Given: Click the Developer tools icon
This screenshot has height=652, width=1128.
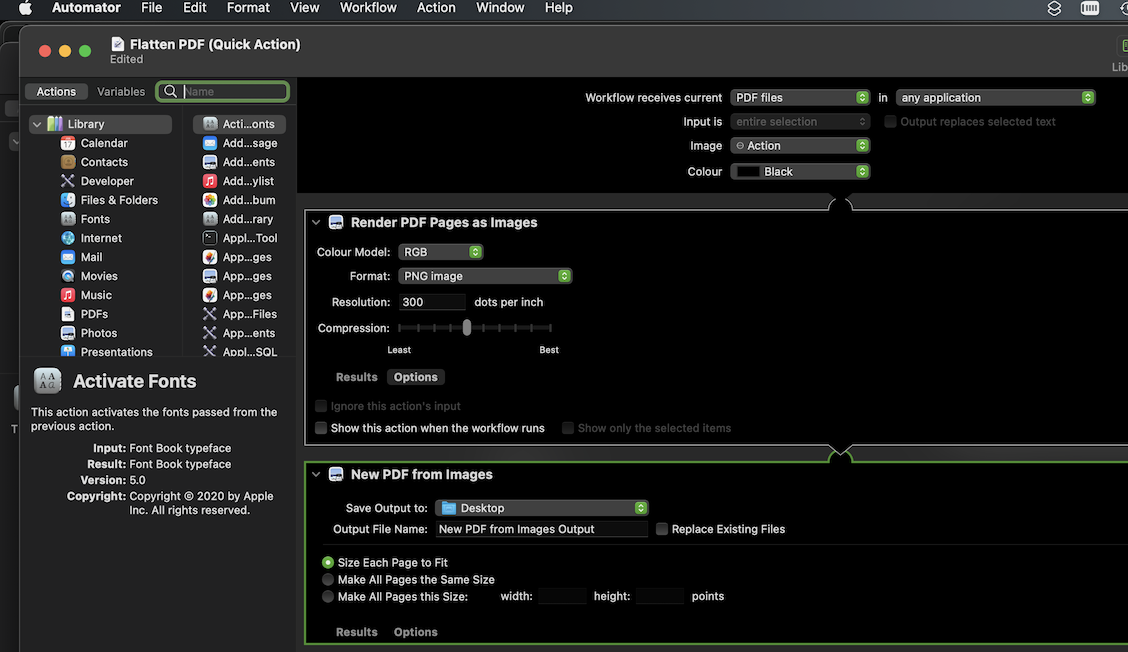Looking at the screenshot, I should pyautogui.click(x=68, y=181).
